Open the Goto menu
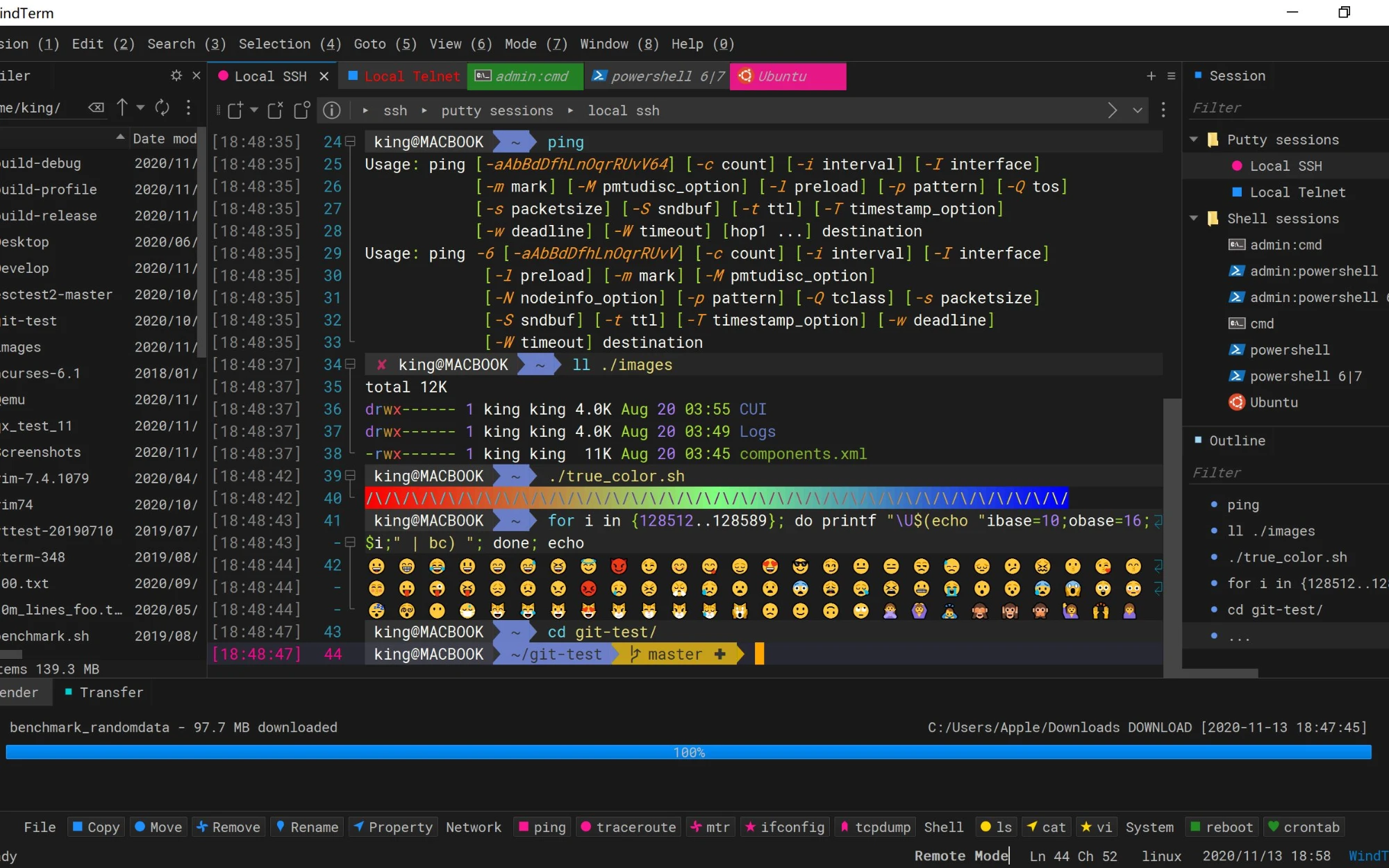This screenshot has width=1389, height=868. click(385, 44)
